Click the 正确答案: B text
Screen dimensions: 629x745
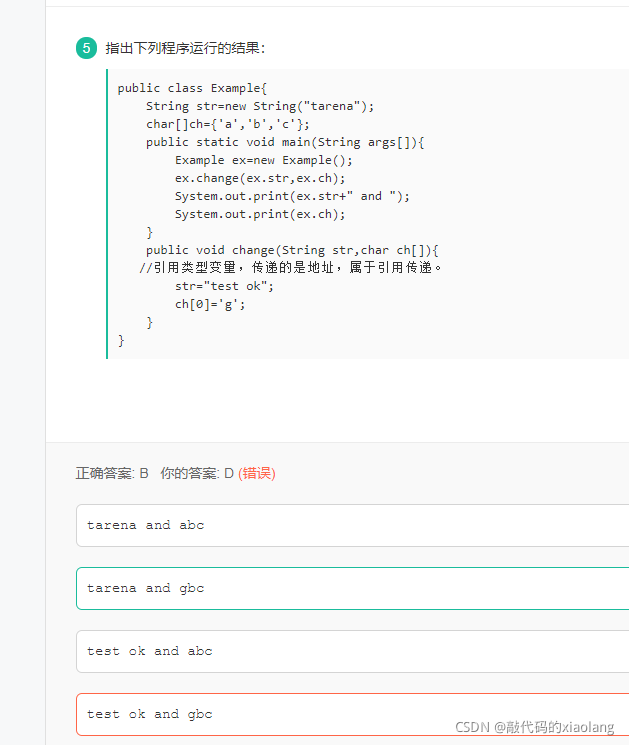click(x=112, y=473)
